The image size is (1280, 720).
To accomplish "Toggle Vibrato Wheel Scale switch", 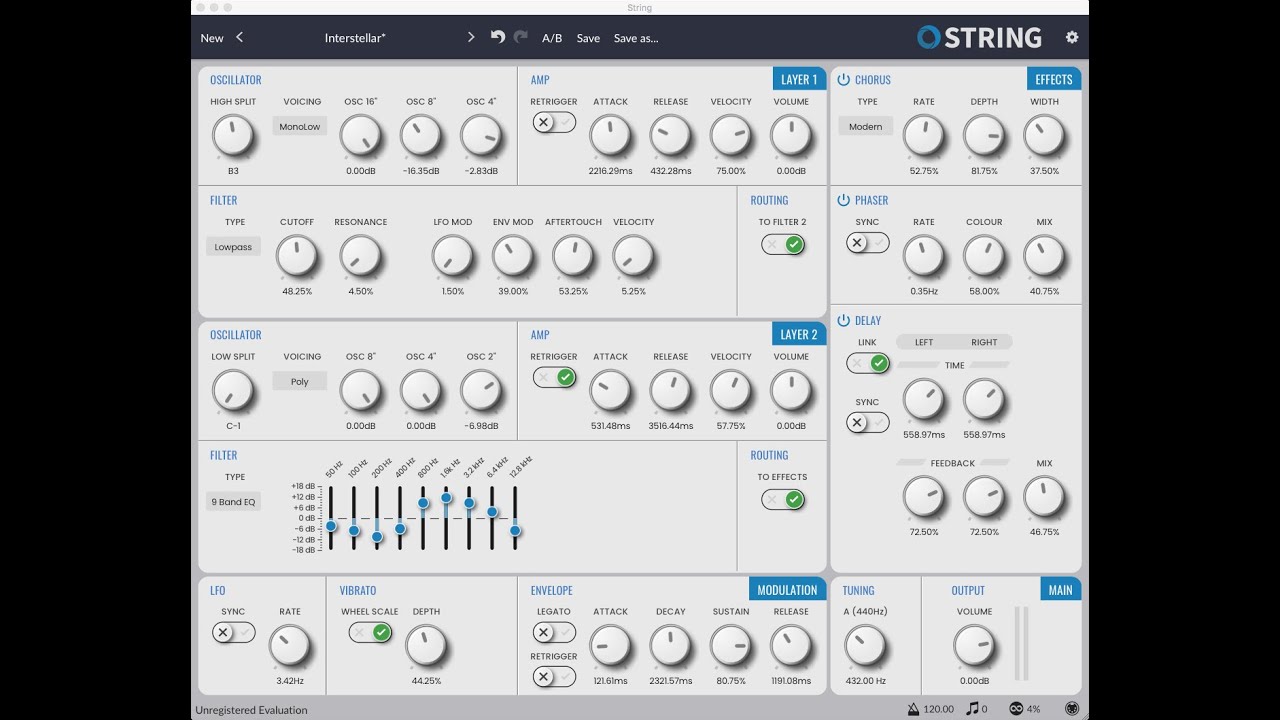I will click(x=370, y=632).
